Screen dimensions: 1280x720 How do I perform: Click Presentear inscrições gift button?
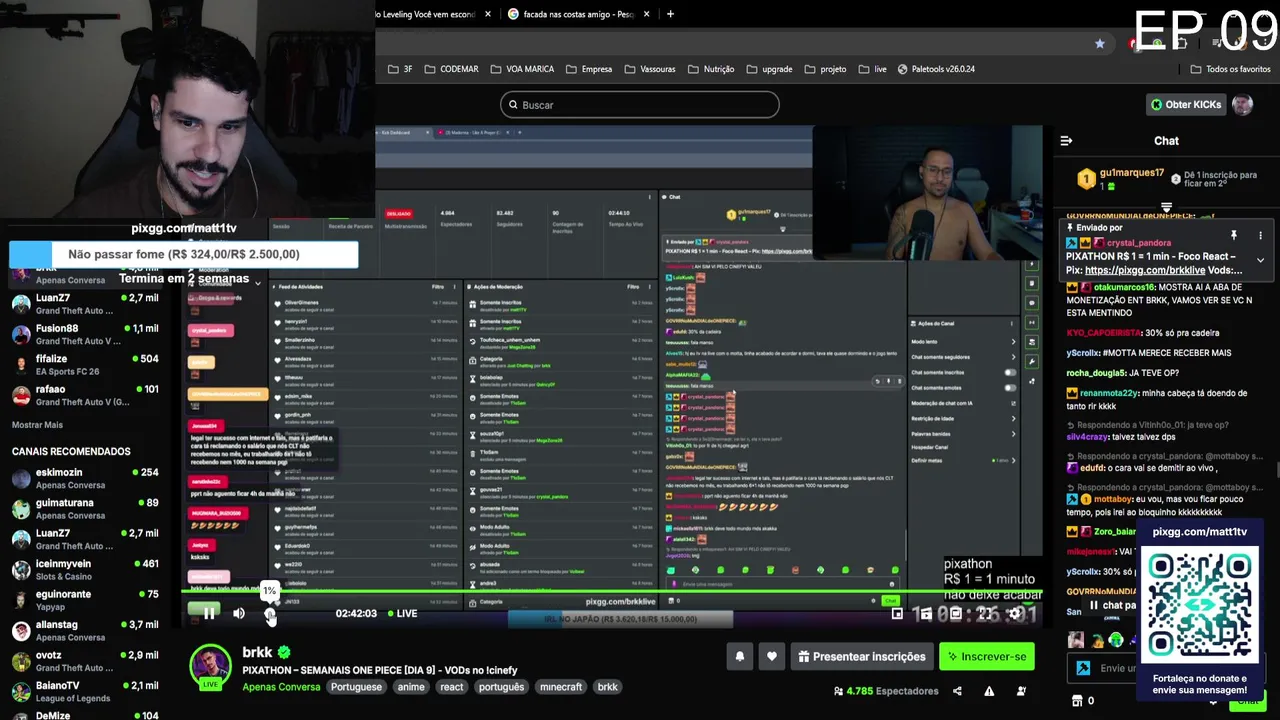tap(861, 656)
